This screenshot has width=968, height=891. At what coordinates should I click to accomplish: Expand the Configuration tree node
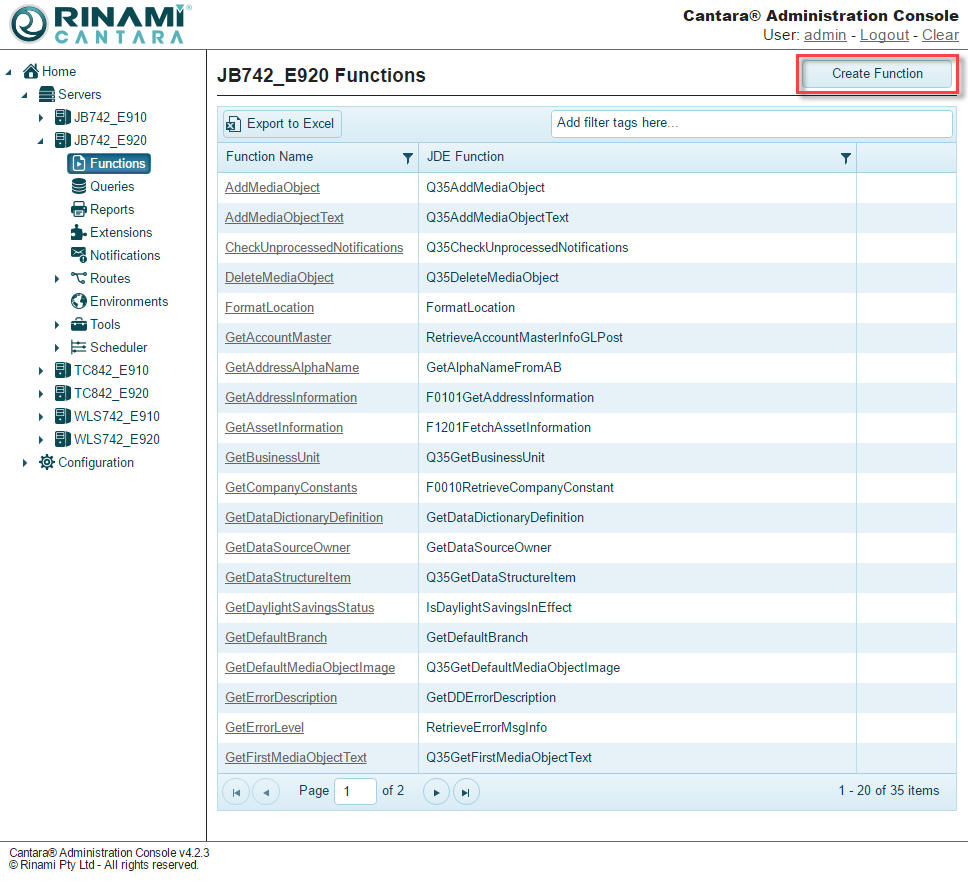coord(25,463)
